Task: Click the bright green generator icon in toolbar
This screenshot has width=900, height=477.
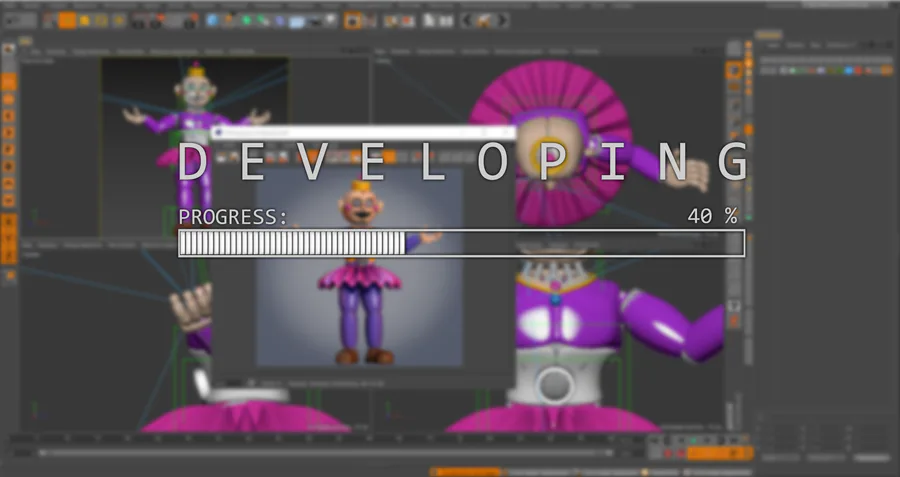Action: coord(246,21)
